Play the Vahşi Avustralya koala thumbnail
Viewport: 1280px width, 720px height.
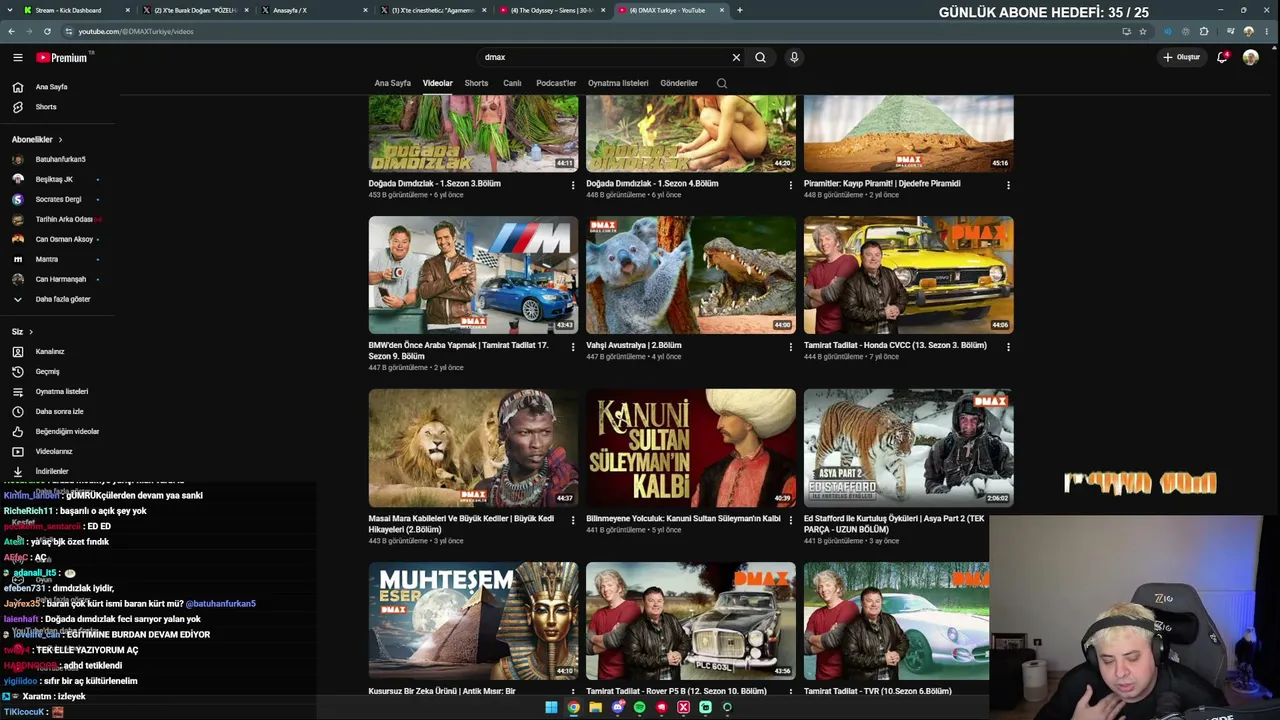(x=691, y=275)
